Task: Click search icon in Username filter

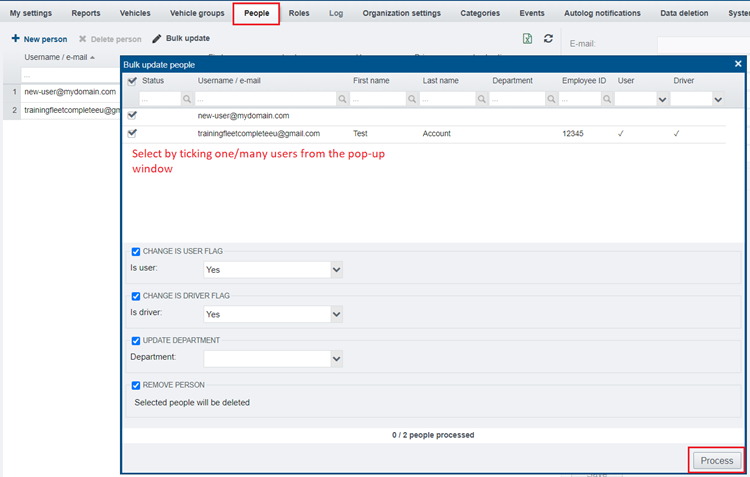Action: click(343, 99)
